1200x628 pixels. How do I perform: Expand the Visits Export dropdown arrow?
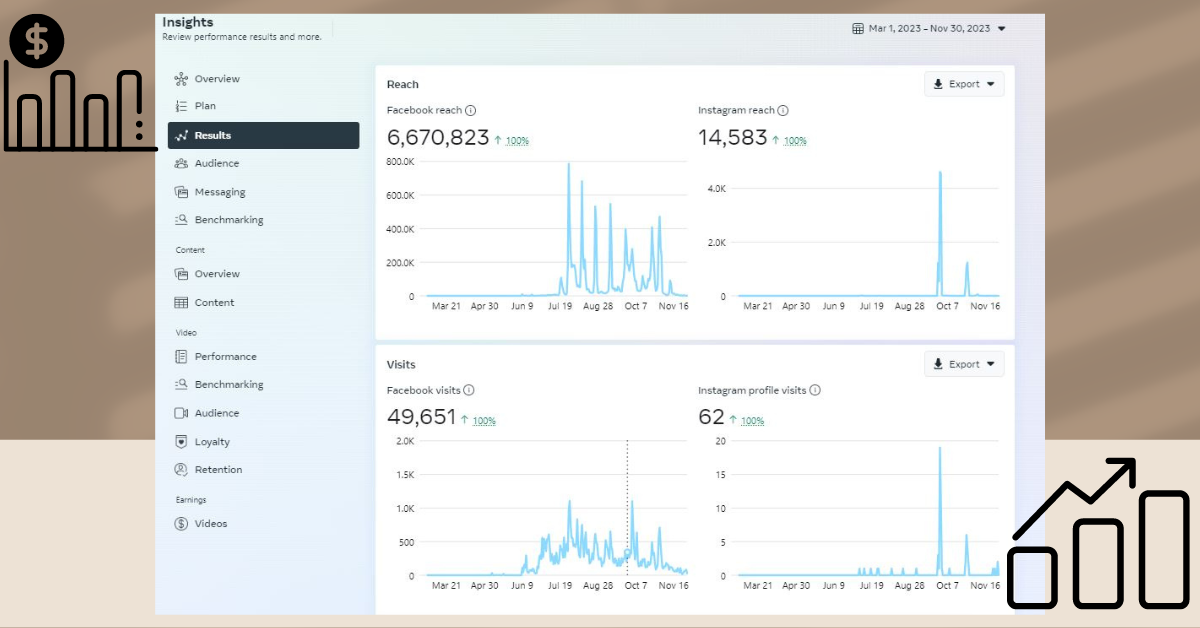(991, 364)
